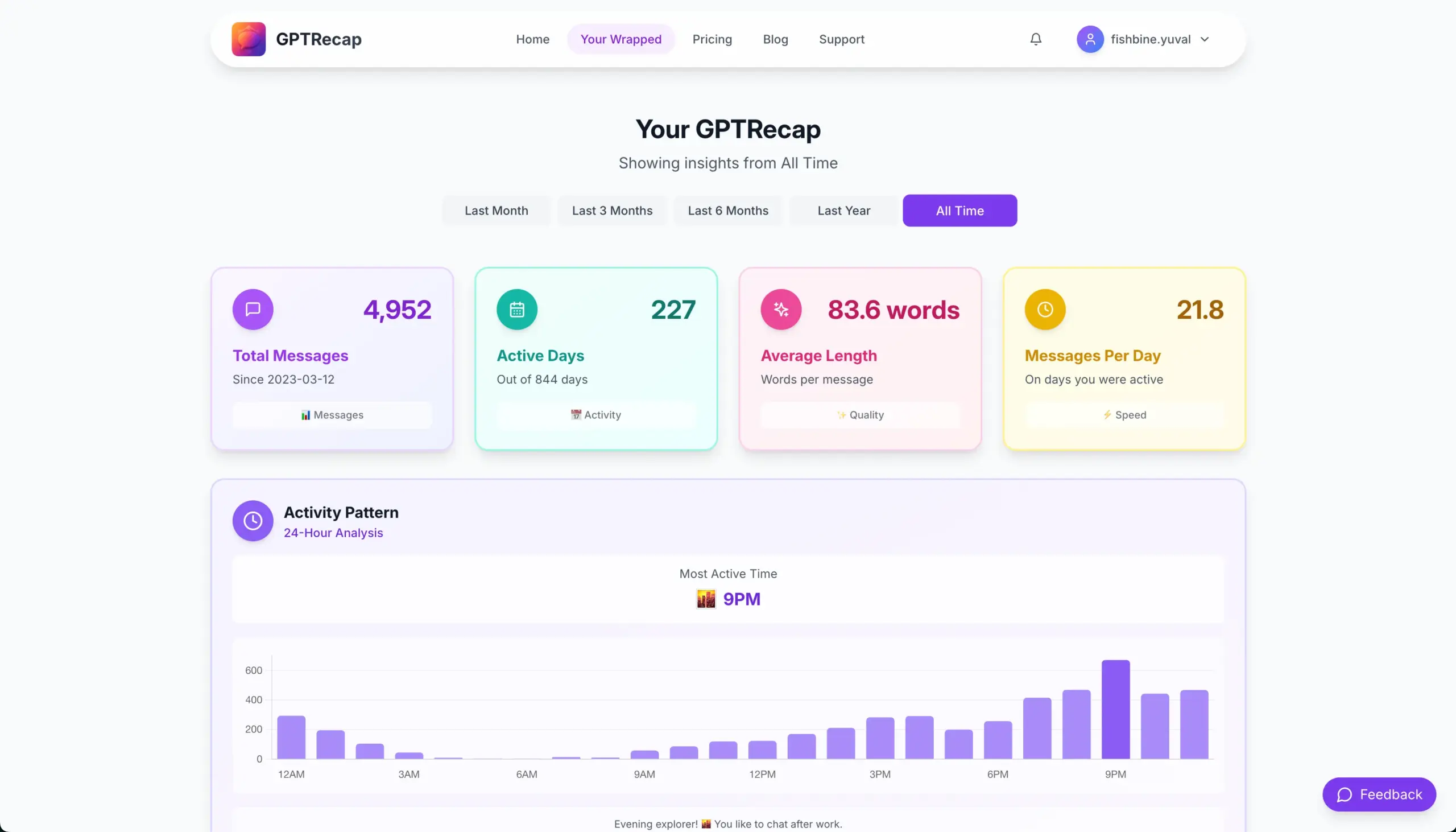Open the Feedback button
This screenshot has height=832, width=1456.
point(1379,794)
